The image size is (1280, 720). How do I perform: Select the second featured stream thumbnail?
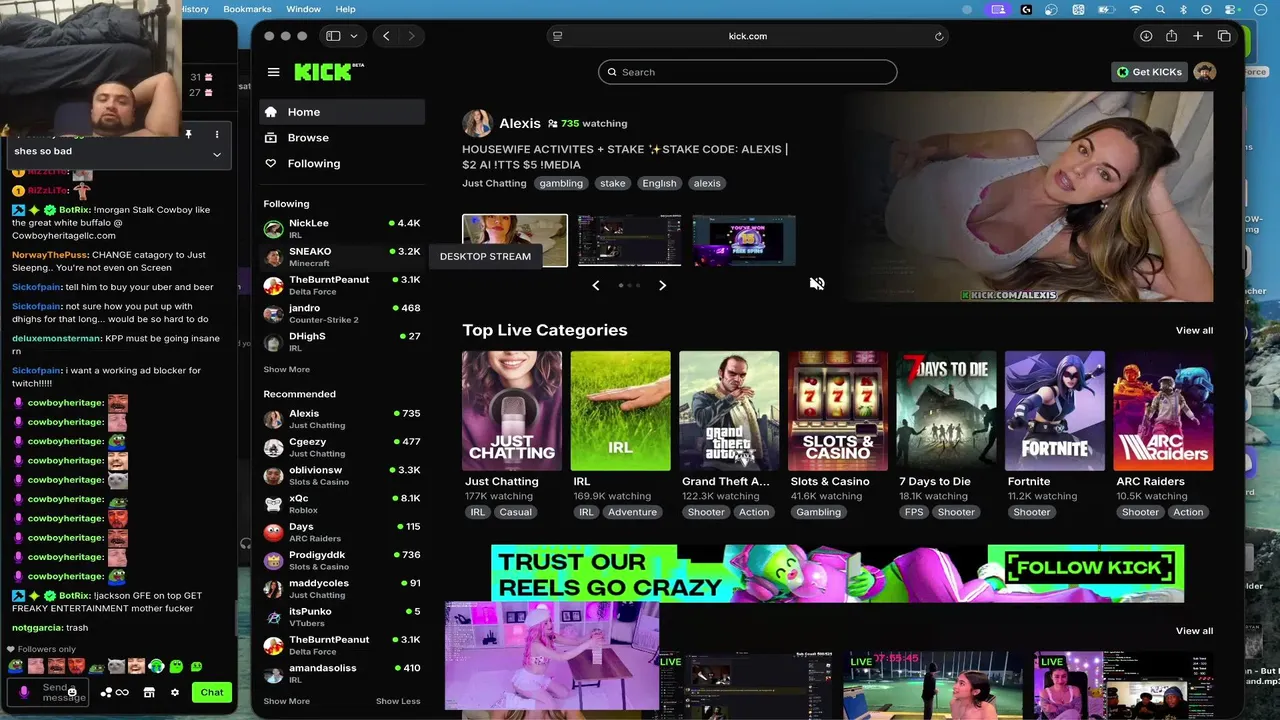629,241
